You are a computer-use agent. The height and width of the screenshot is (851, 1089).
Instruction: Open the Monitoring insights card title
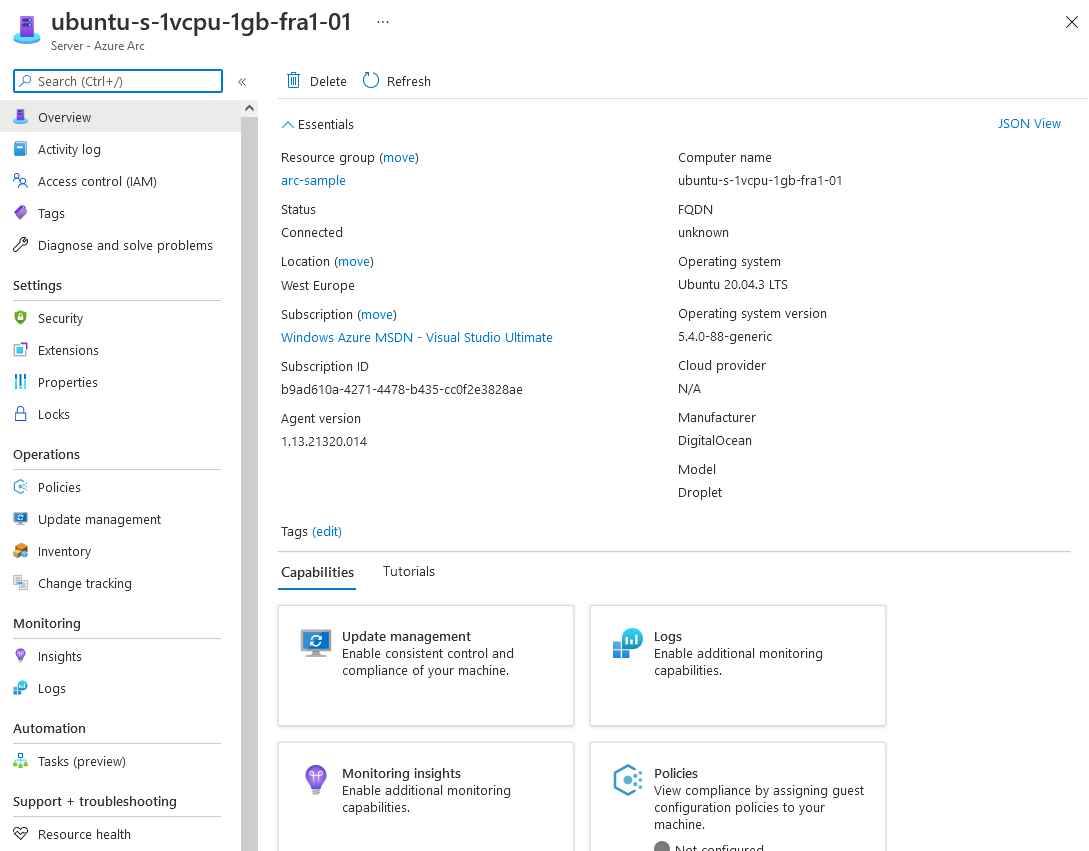point(401,772)
